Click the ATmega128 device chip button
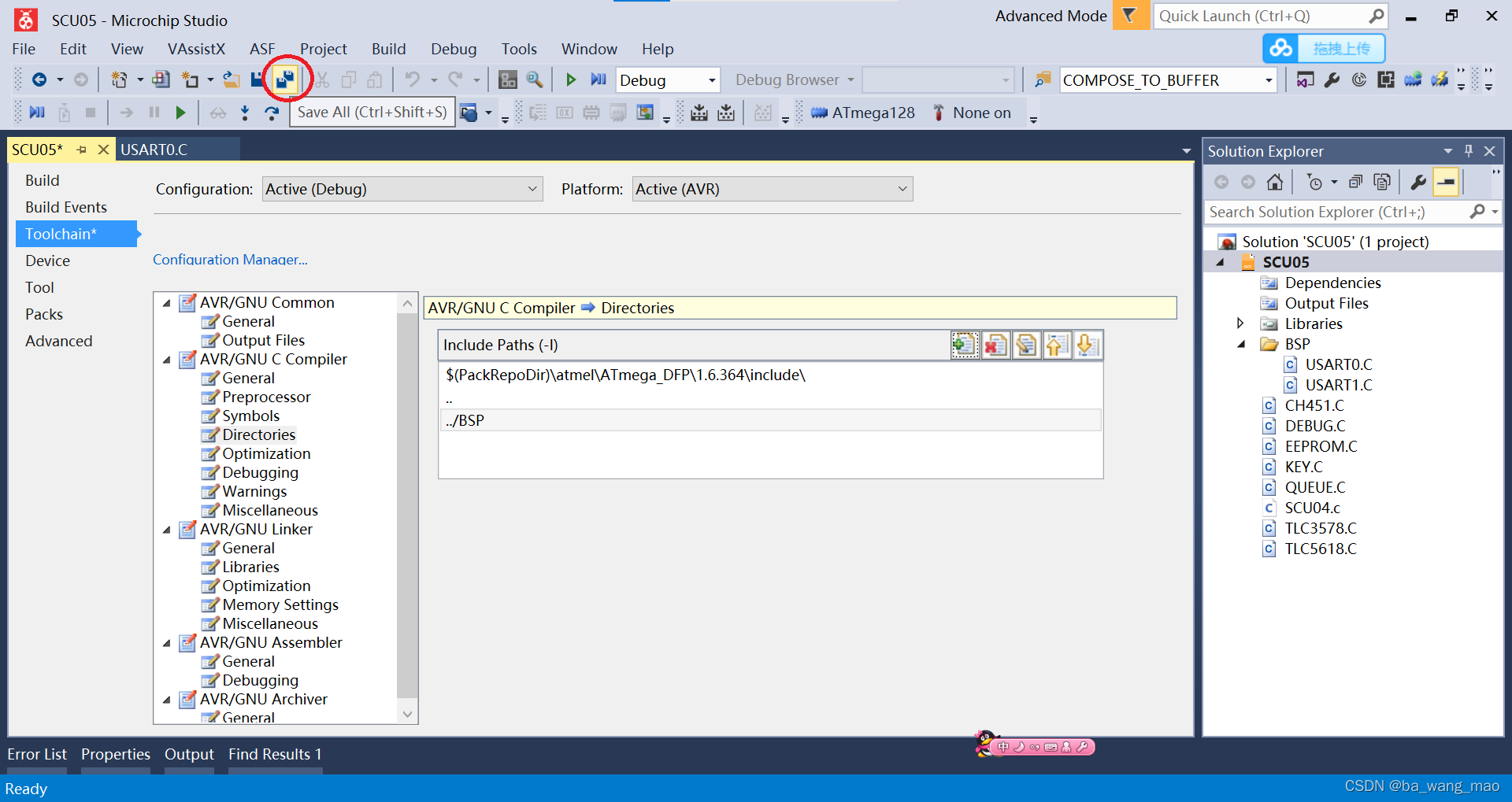The image size is (1512, 802). point(862,113)
